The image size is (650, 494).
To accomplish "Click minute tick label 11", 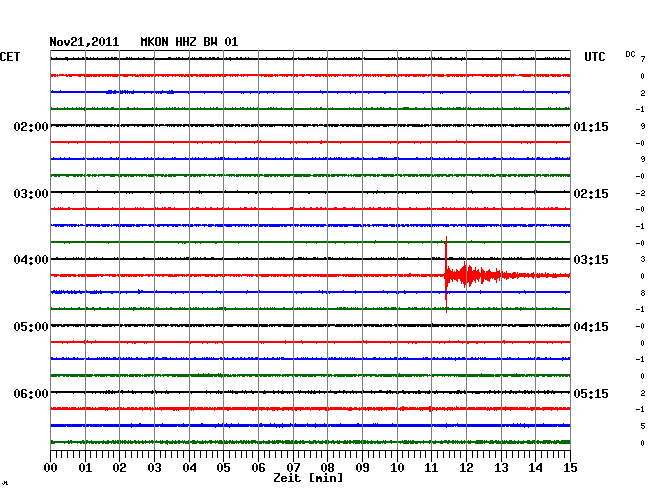I will pos(432,468).
